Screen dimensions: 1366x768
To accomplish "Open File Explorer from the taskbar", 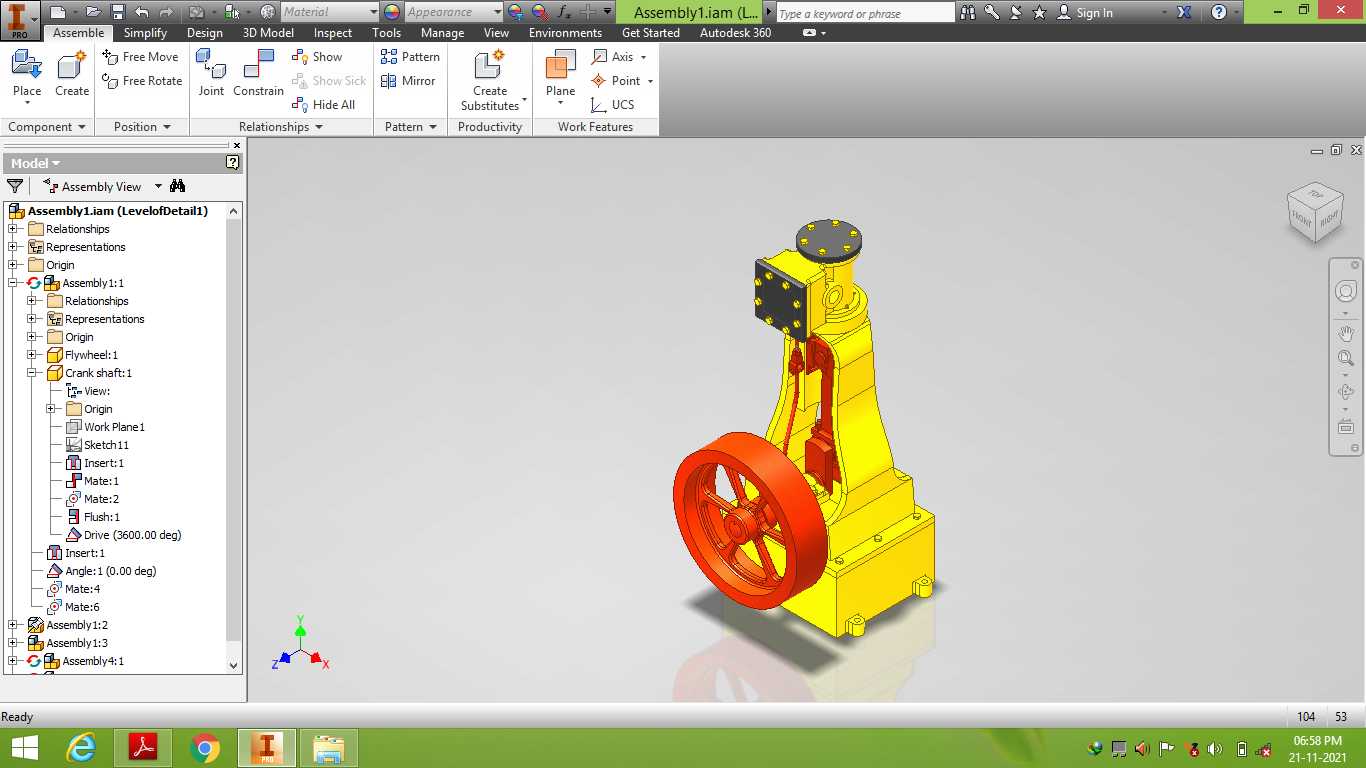I will point(329,748).
